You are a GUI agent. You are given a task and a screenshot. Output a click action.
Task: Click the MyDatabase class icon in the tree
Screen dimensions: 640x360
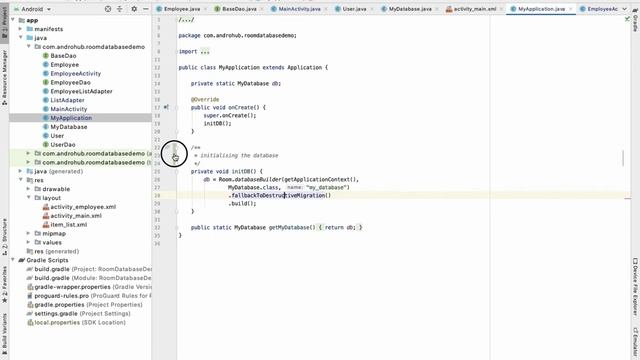46,127
